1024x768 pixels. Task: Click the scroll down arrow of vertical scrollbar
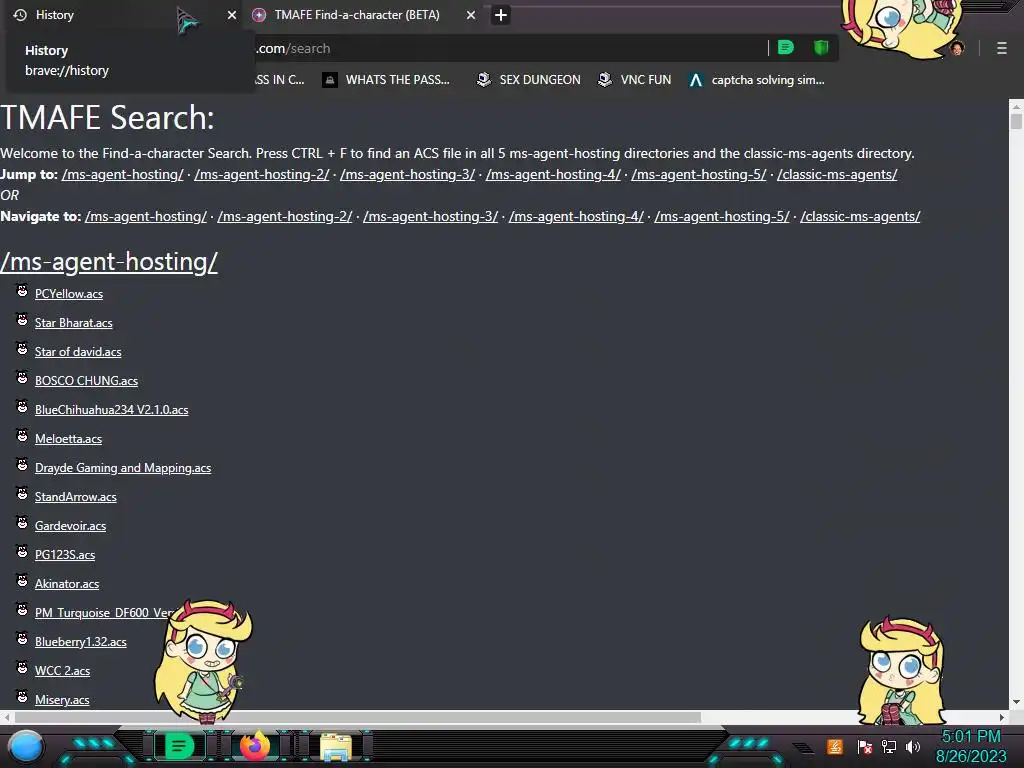1016,702
